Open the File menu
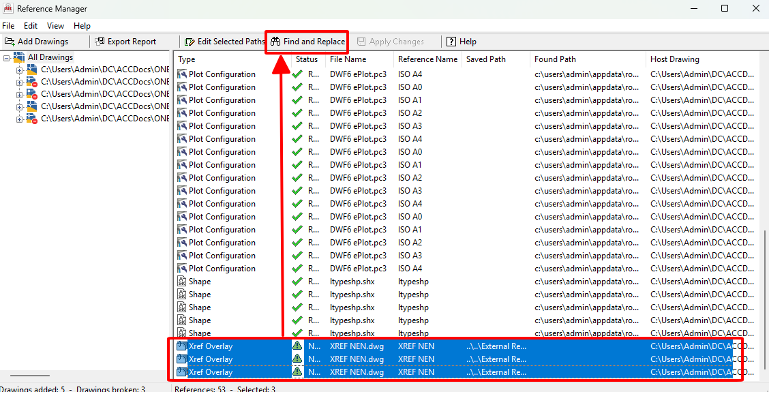The width and height of the screenshot is (770, 393). coord(8,26)
